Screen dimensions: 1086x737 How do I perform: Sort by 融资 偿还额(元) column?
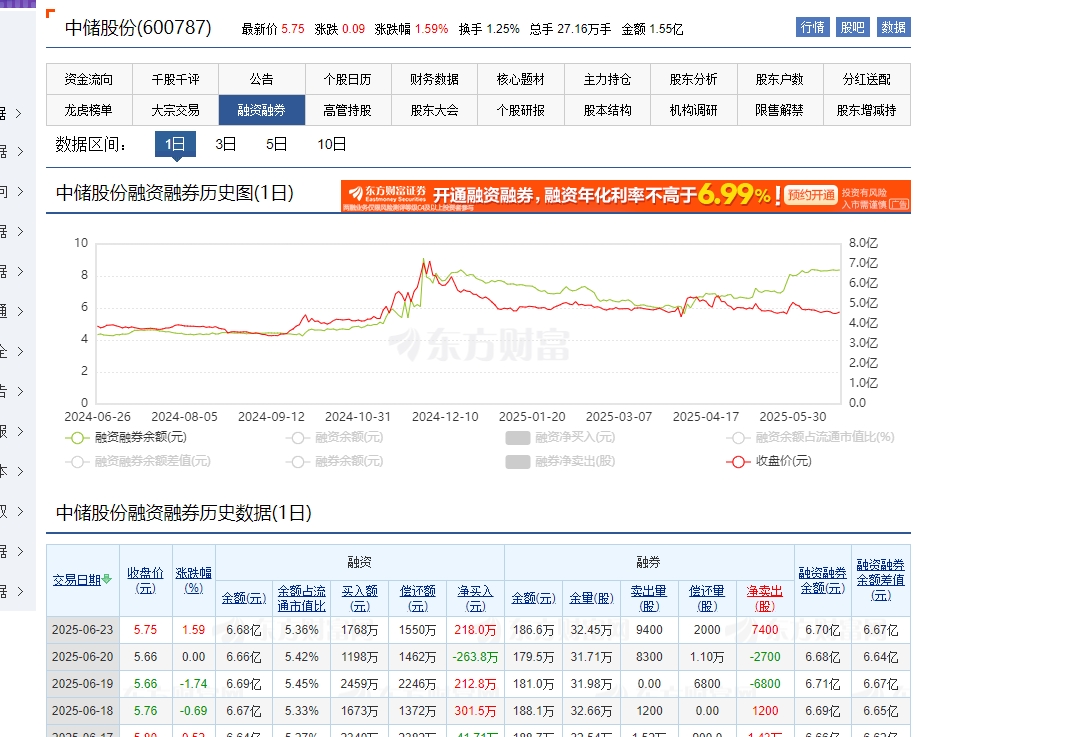click(x=418, y=598)
